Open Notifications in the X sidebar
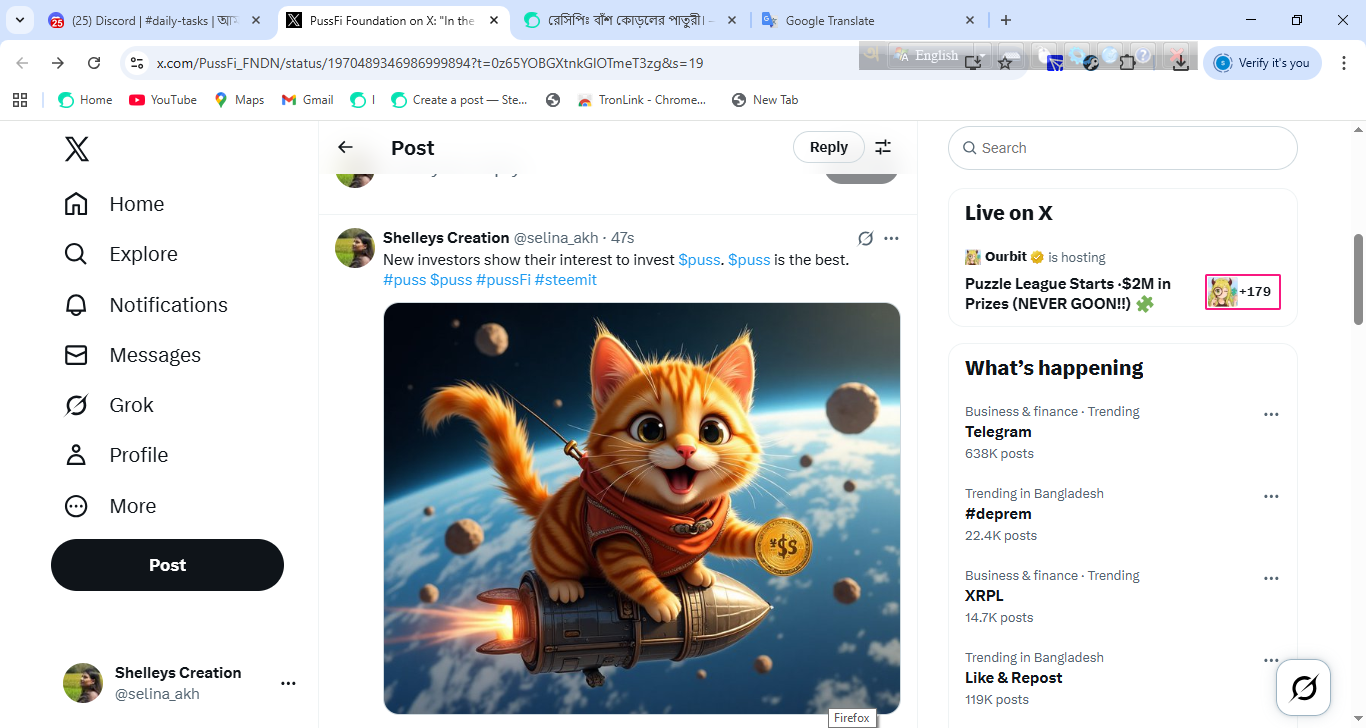 click(146, 305)
